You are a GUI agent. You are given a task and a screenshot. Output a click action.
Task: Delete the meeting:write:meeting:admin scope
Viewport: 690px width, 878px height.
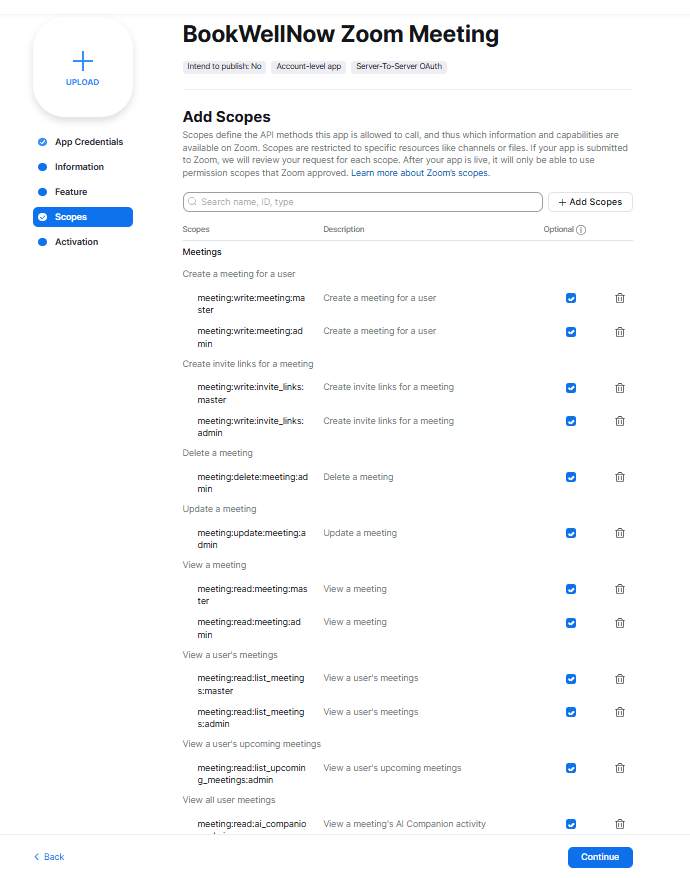[x=619, y=332]
